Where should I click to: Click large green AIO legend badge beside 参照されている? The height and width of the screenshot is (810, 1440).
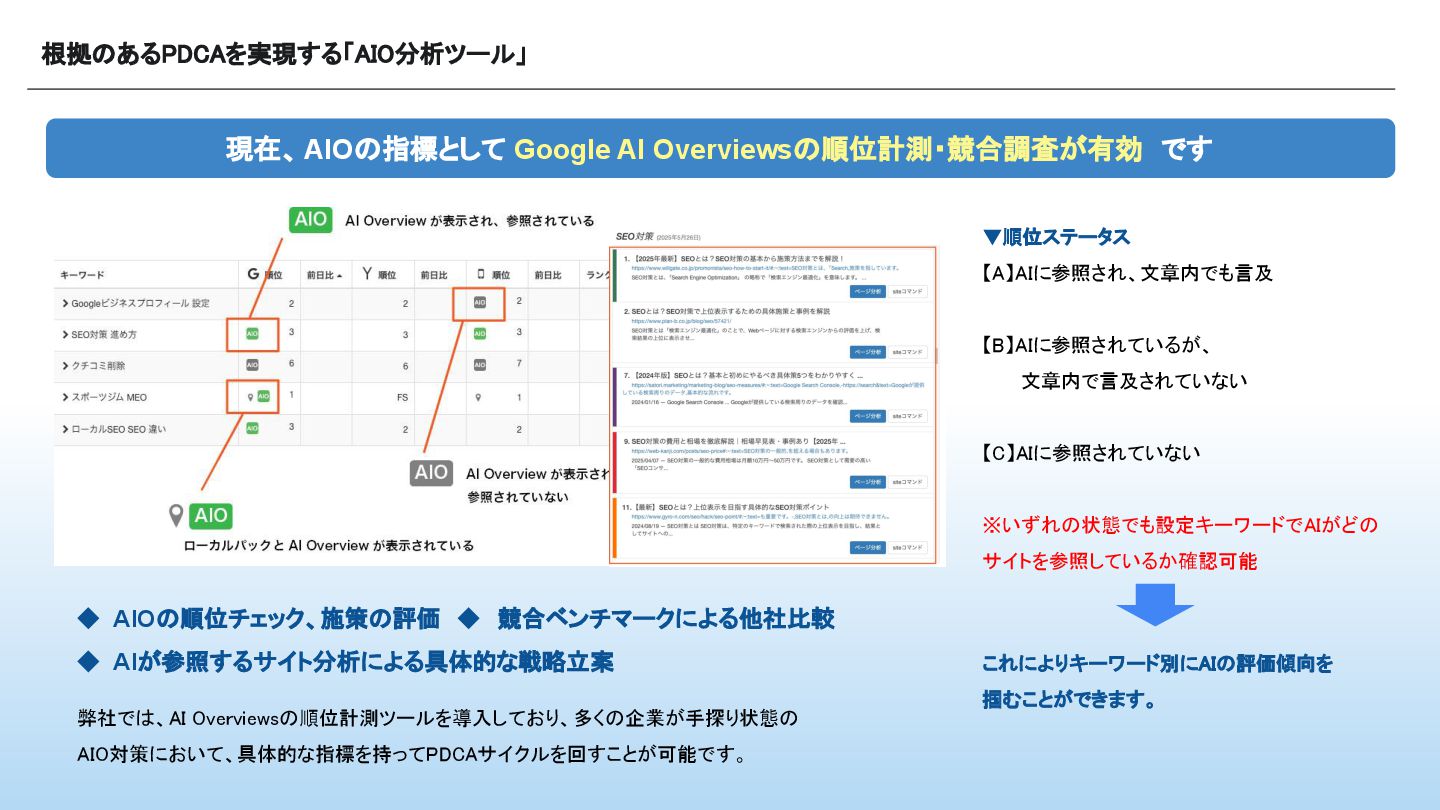311,220
